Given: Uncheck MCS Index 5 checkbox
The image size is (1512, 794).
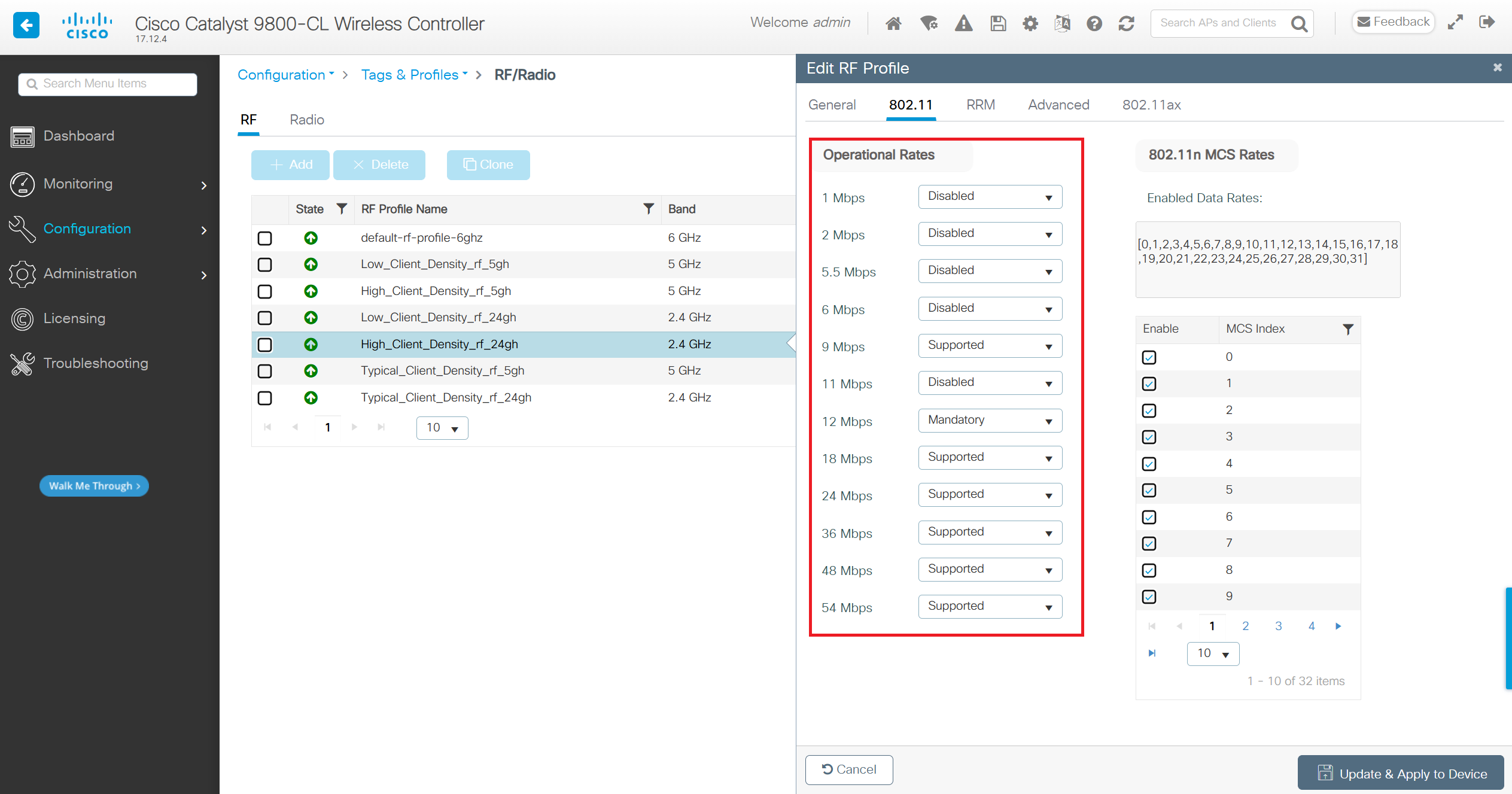Looking at the screenshot, I should click(x=1149, y=490).
